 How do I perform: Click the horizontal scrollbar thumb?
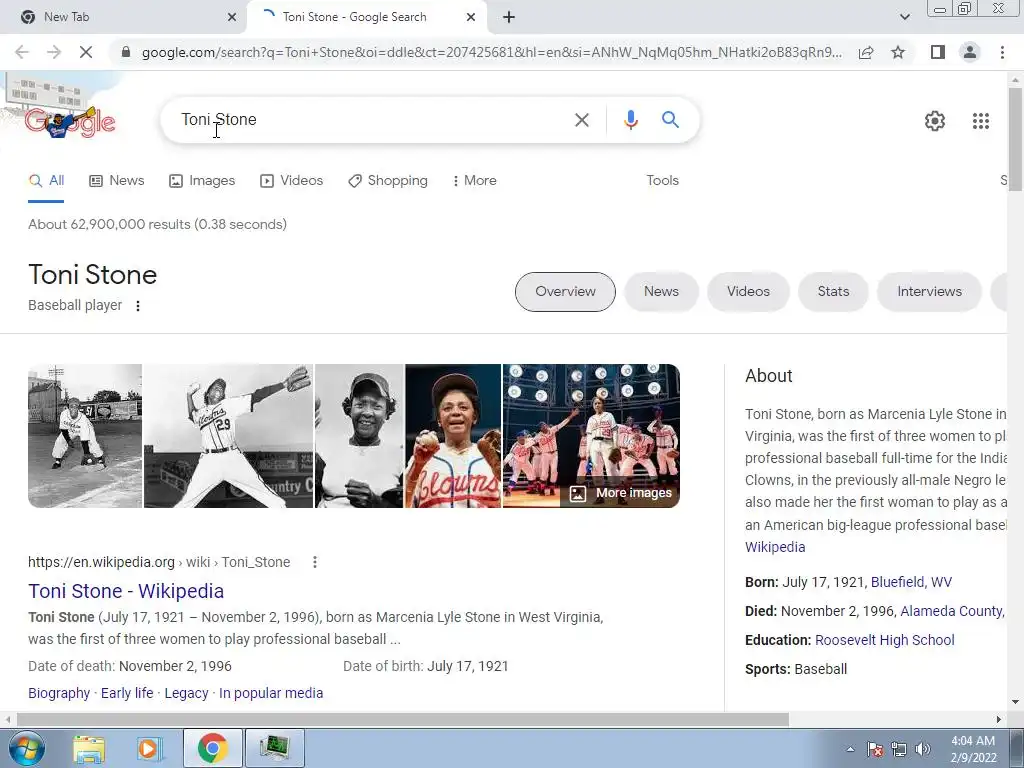click(x=402, y=720)
